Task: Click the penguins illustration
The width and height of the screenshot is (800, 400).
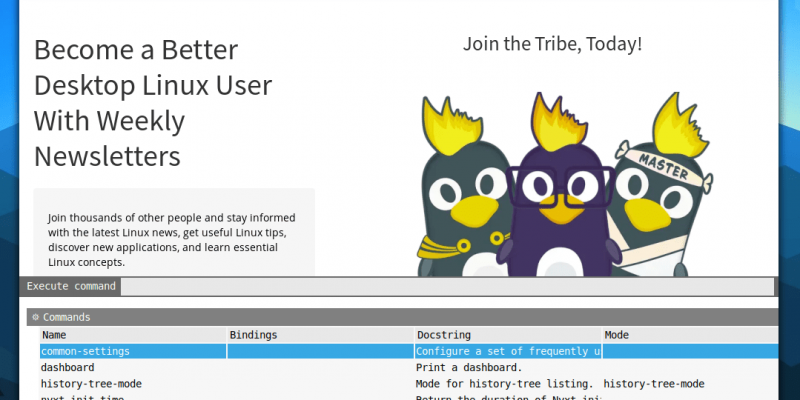Action: 564,184
